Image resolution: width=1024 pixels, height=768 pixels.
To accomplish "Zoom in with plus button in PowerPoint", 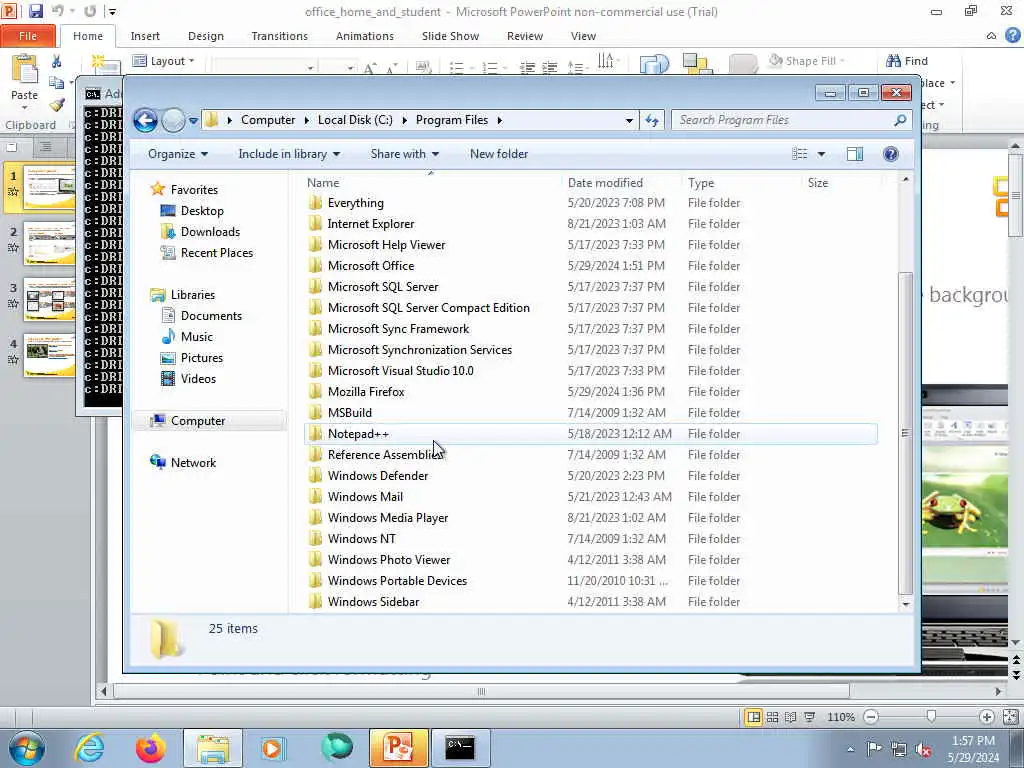I will pos(987,717).
